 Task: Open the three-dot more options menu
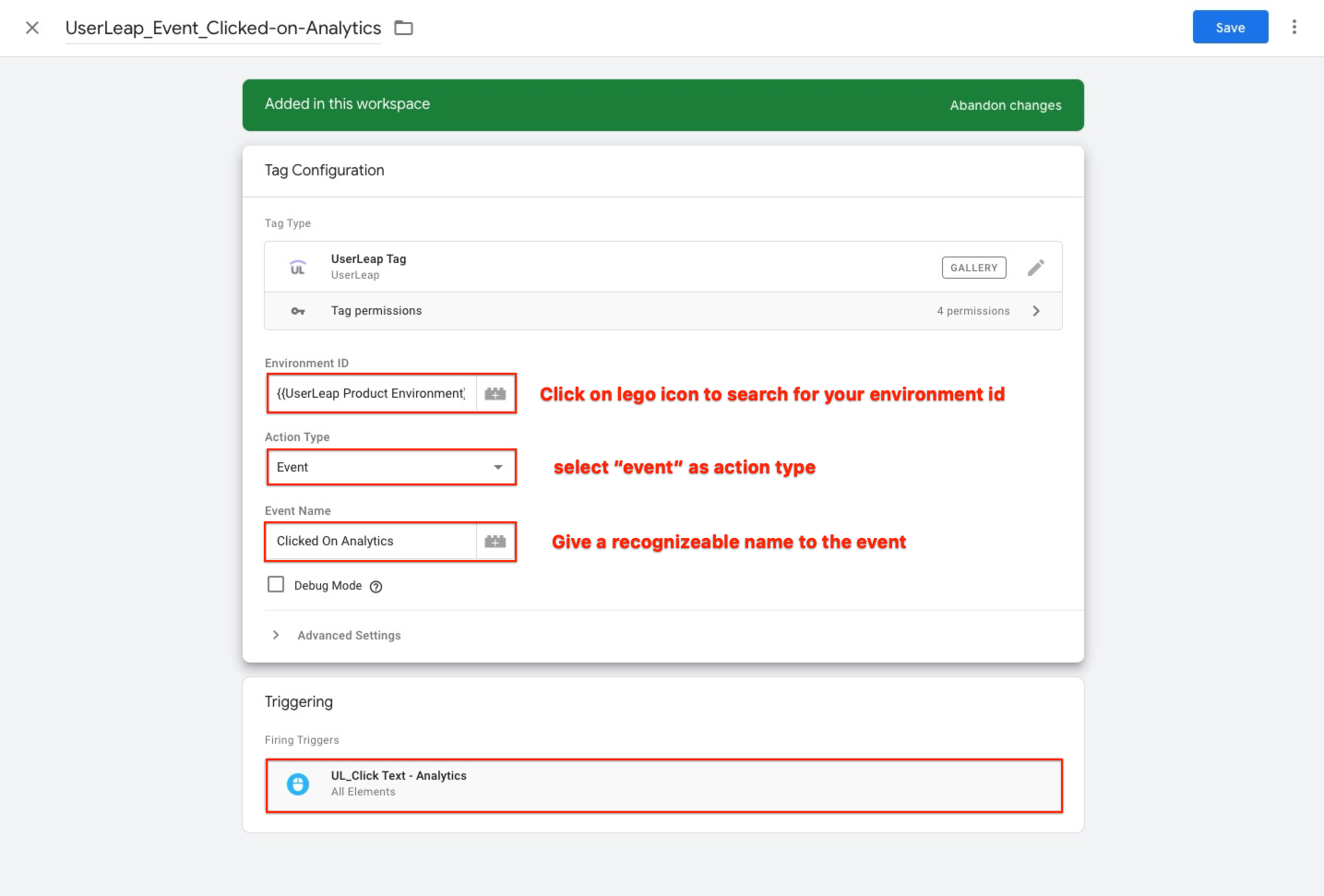(x=1294, y=27)
